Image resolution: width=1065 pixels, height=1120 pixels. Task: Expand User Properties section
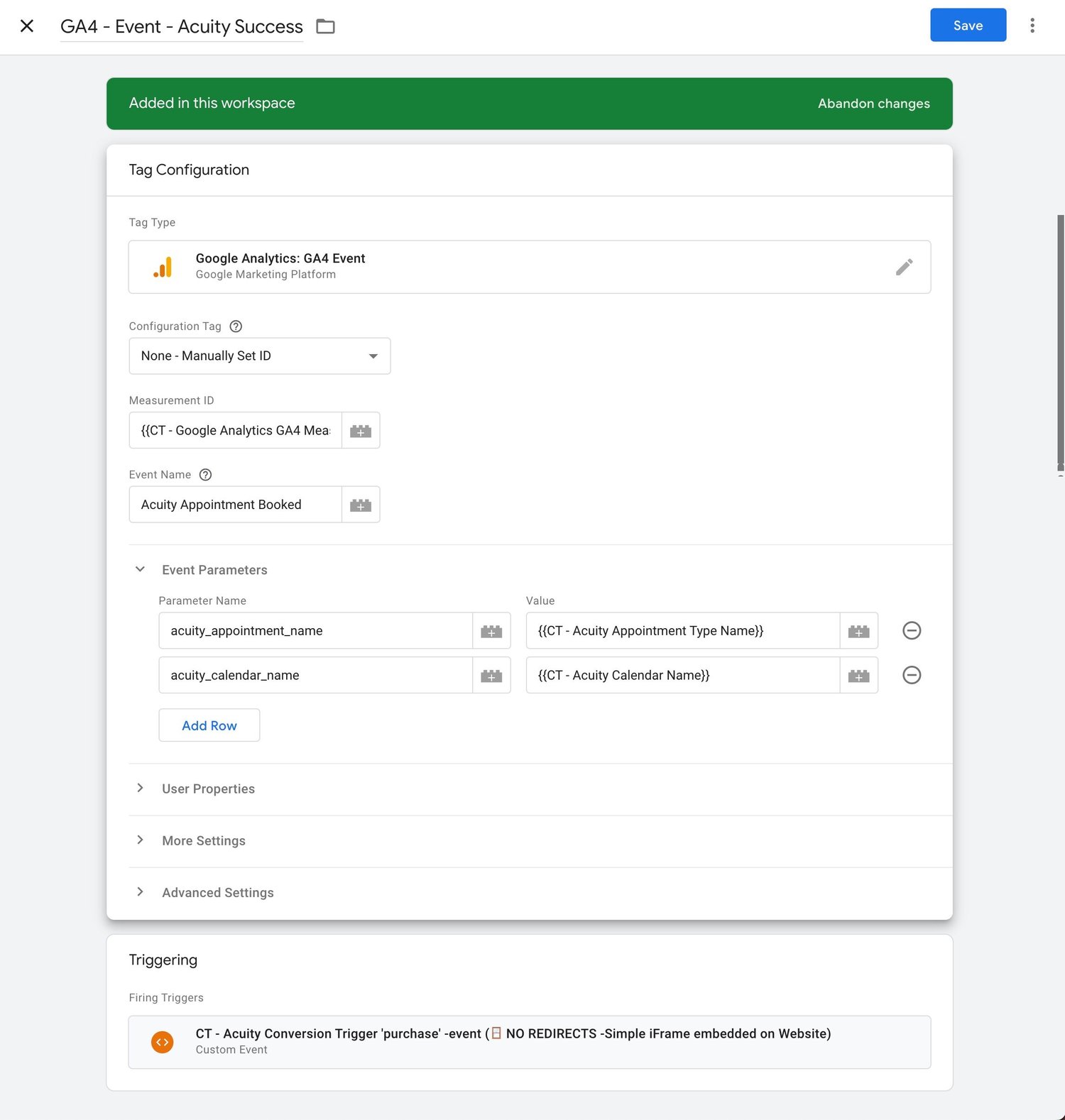(141, 788)
